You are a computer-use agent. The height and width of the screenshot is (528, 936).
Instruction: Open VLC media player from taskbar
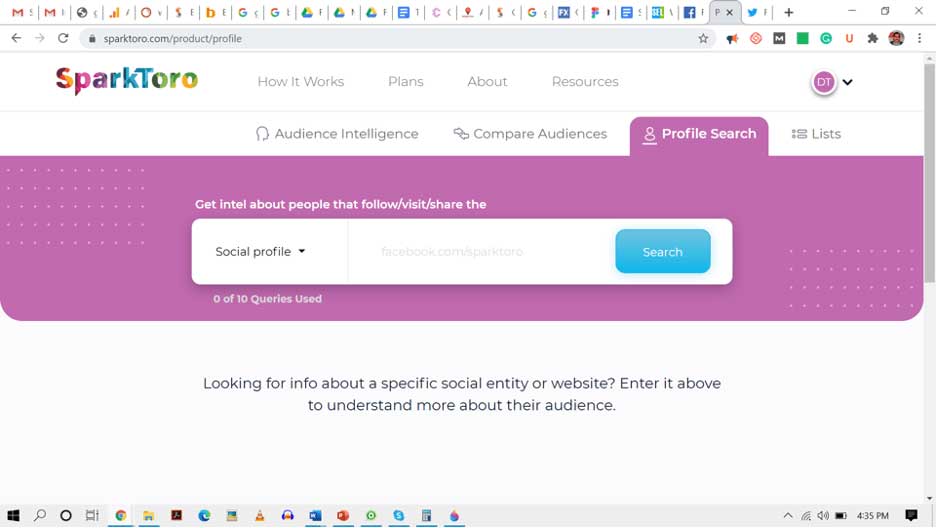(260, 516)
